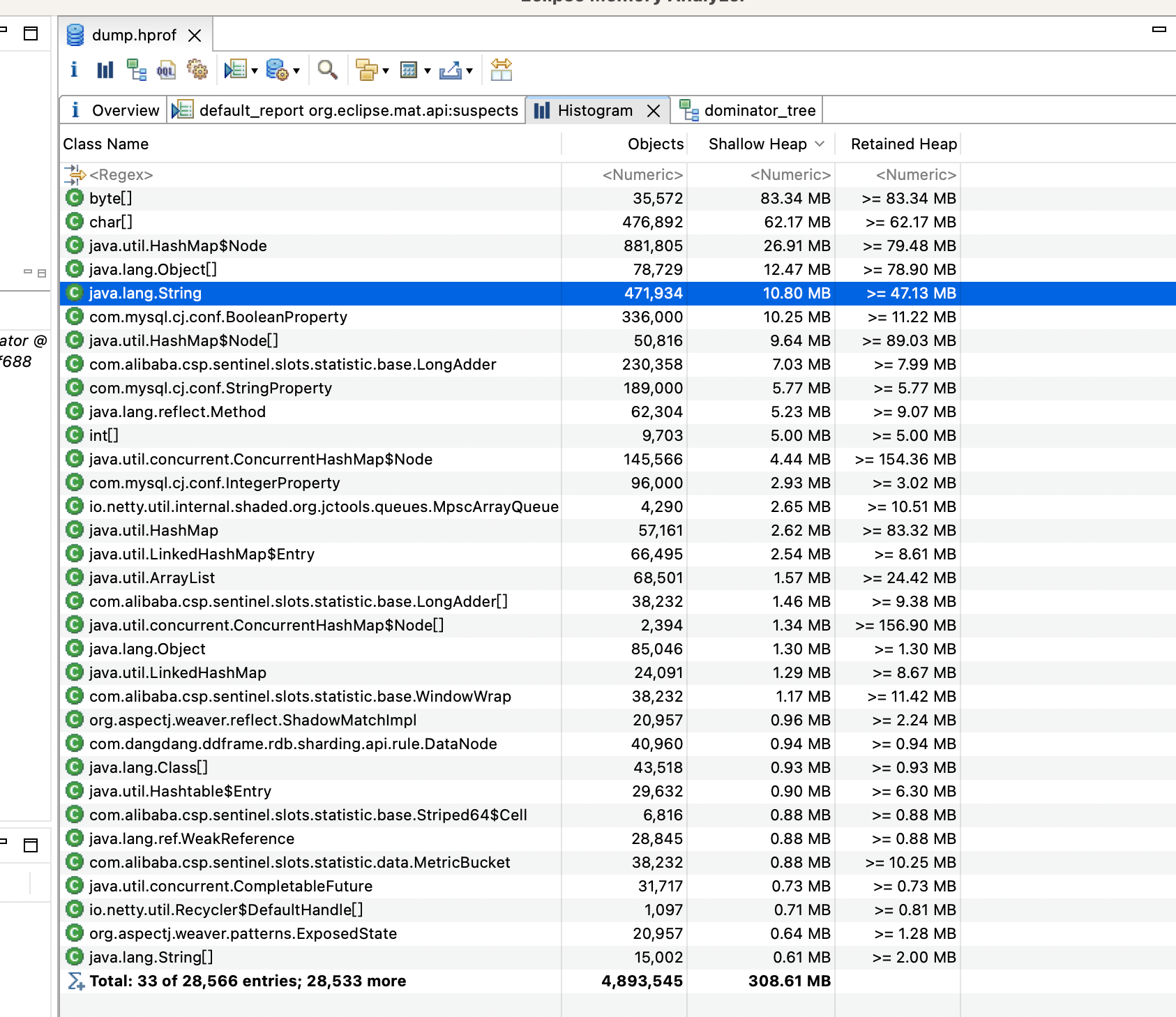Screen dimensions: 1176x1017
Task: Expand the Export dropdown arrow
Action: [469, 71]
